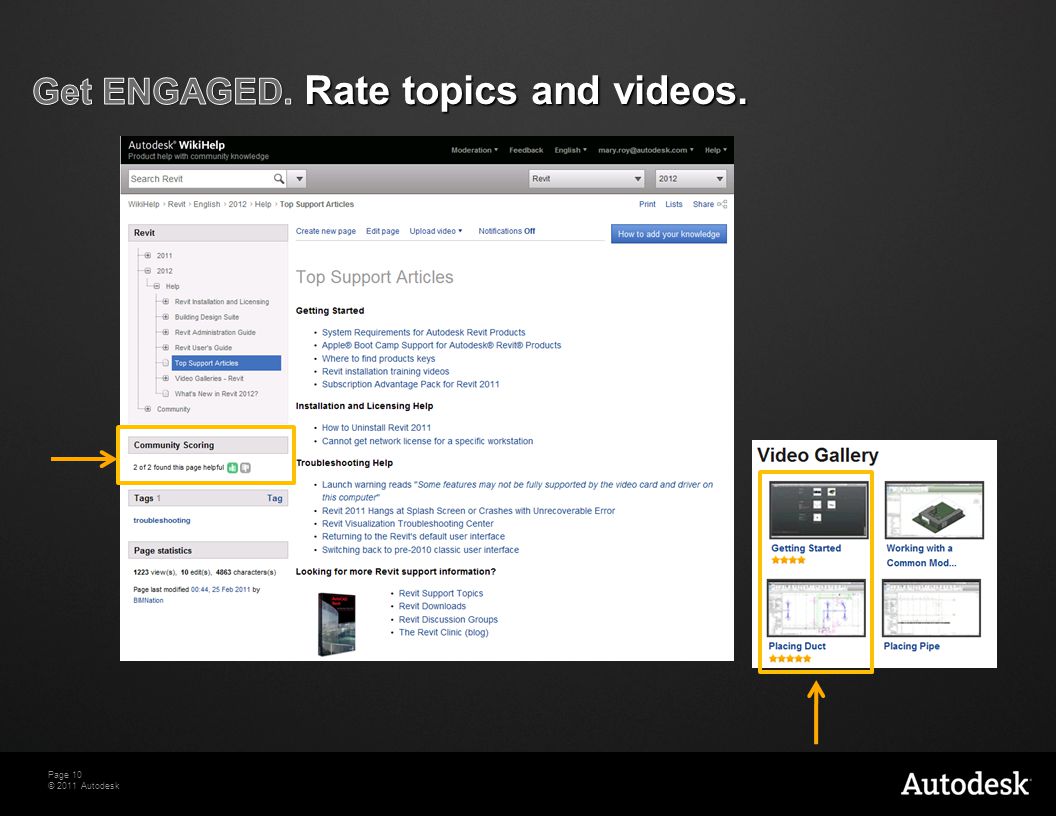Screen dimensions: 1056x816
Task: Expand Revit Administration Guide node
Action: [165, 333]
